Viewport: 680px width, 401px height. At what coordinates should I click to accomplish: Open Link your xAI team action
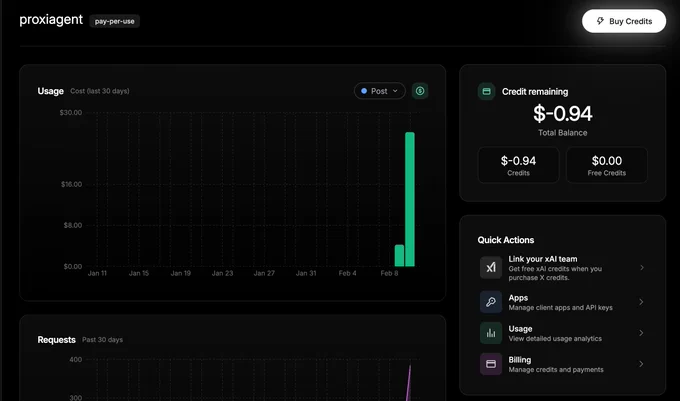click(562, 267)
